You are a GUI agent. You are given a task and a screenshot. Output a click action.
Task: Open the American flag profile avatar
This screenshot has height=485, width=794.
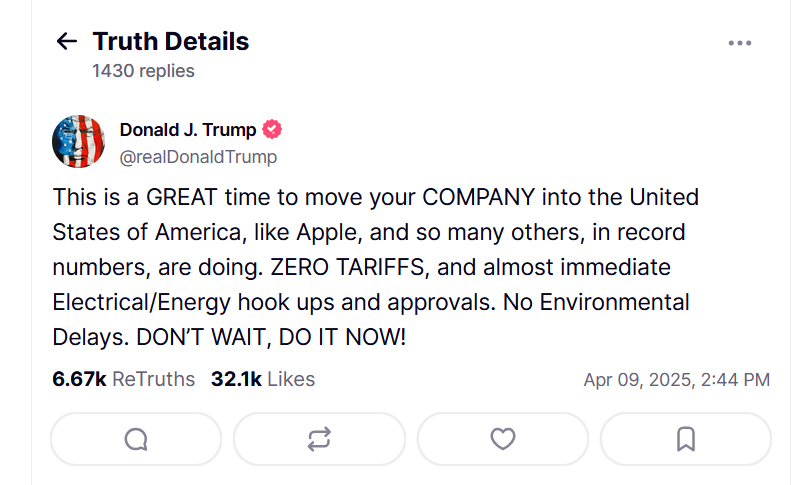tap(78, 141)
